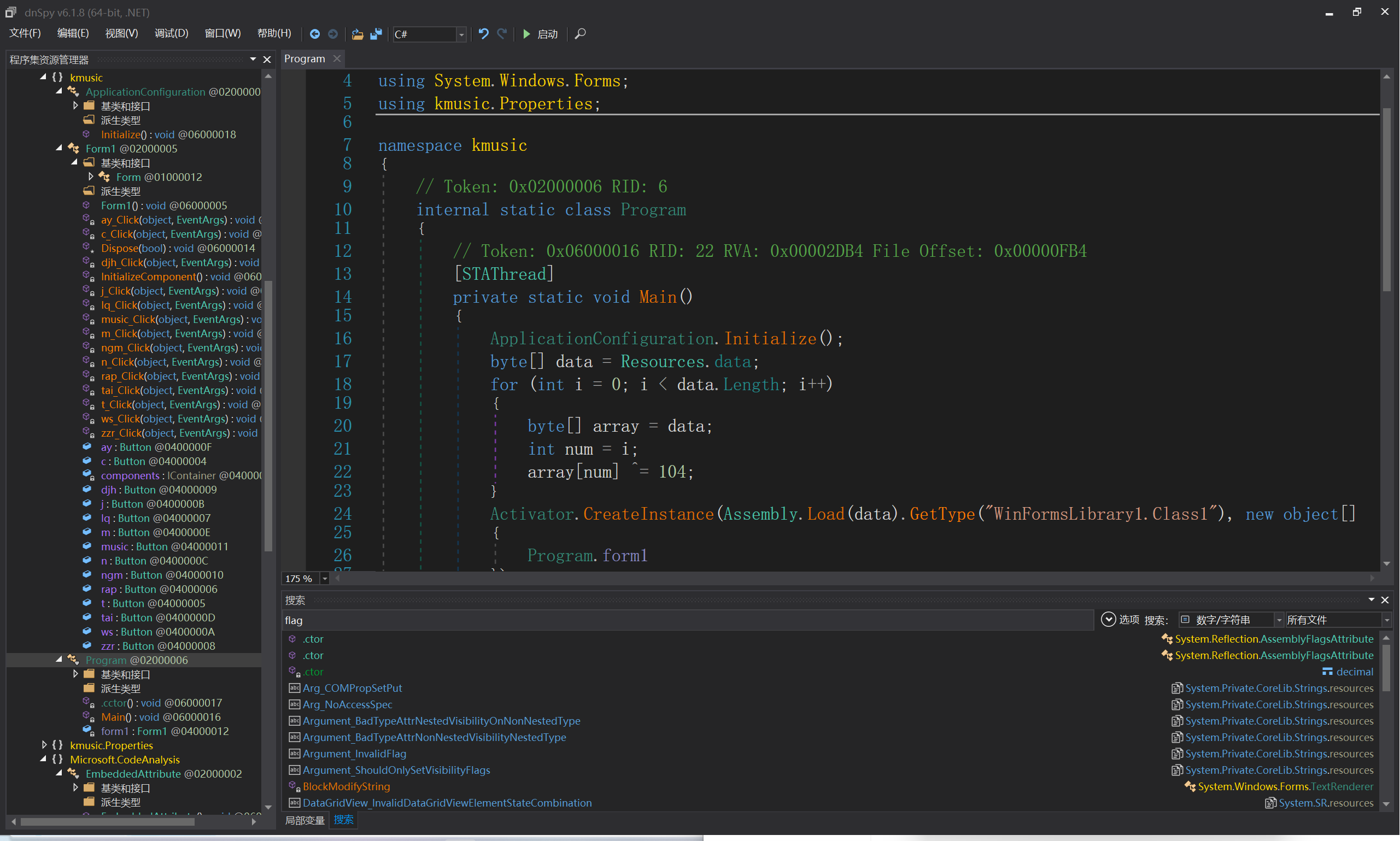This screenshot has height=841, width=1400.
Task: Select the Arg_COMPropSetPut search result
Action: [x=352, y=687]
